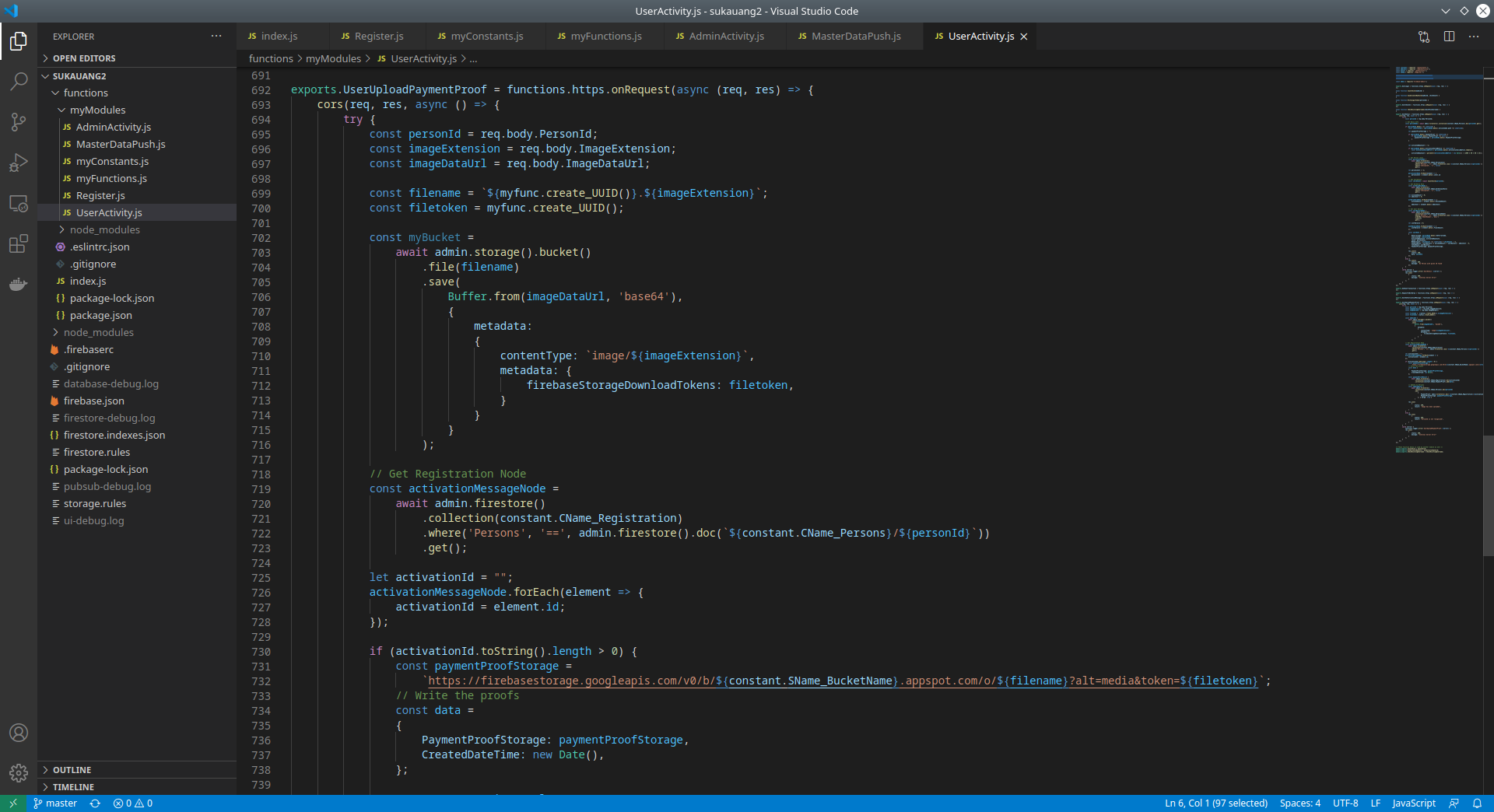Open myConstants.js in the file tree
Image resolution: width=1494 pixels, height=812 pixels.
tap(137, 162)
